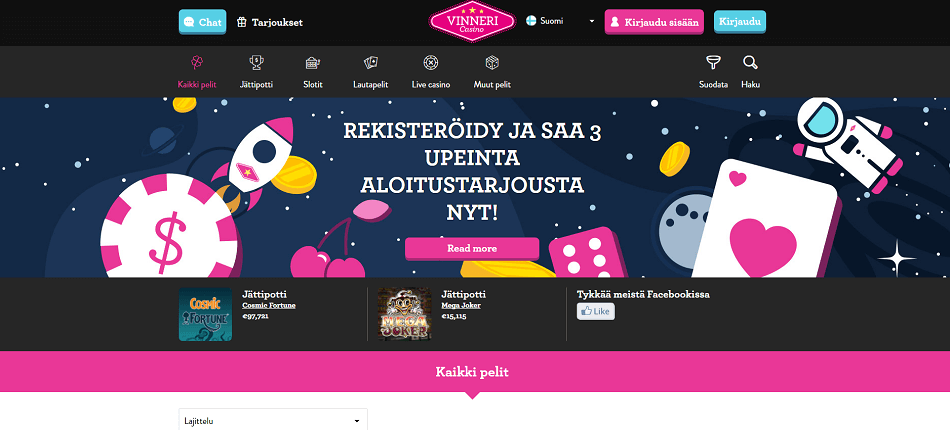Open the Mega Joker game thumbnail
This screenshot has height=430, width=950.
pyautogui.click(x=404, y=314)
